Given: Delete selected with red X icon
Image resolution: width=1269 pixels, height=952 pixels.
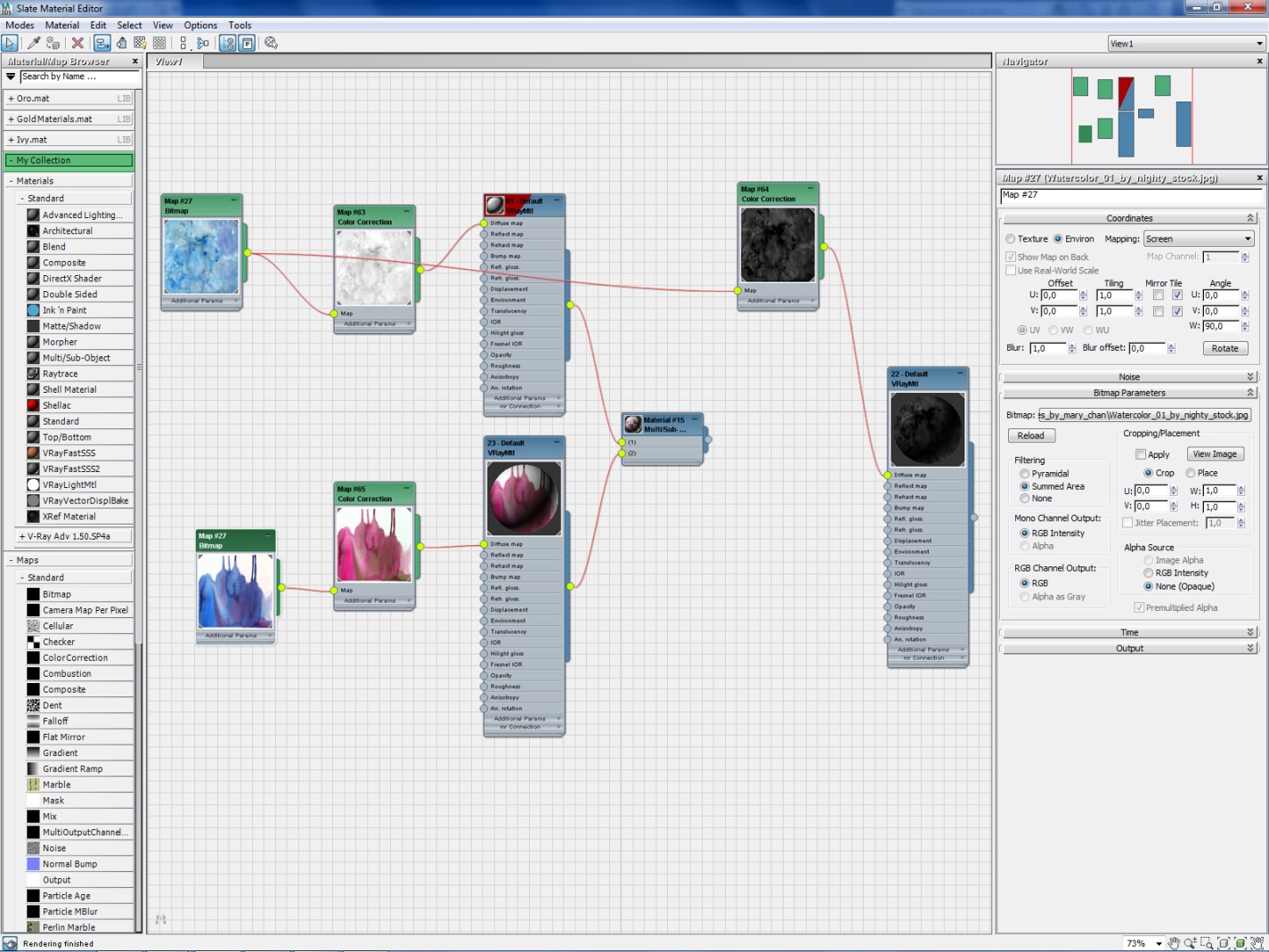Looking at the screenshot, I should (77, 43).
